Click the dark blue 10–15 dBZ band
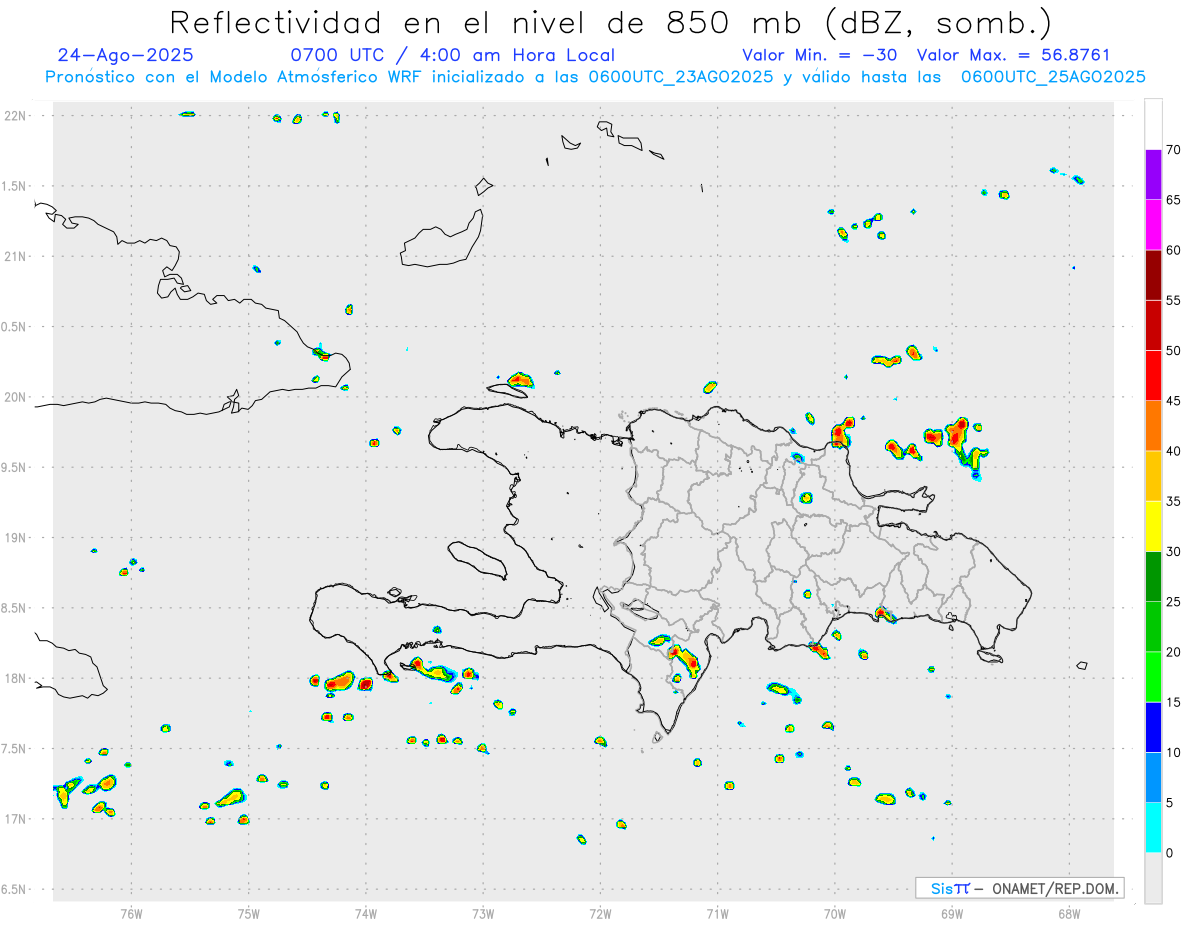1200x927 pixels. (1153, 727)
